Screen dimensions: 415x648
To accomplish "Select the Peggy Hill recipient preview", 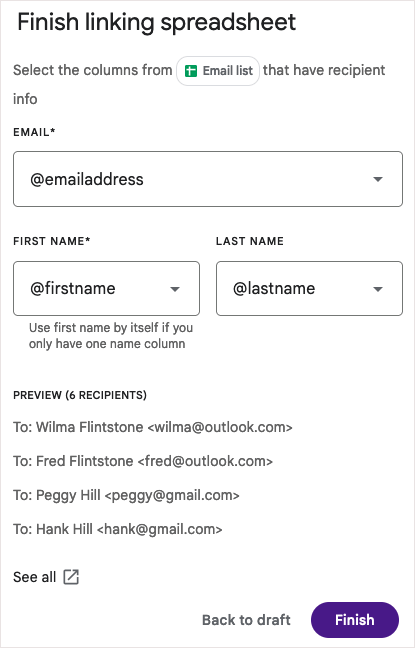I will click(x=126, y=495).
